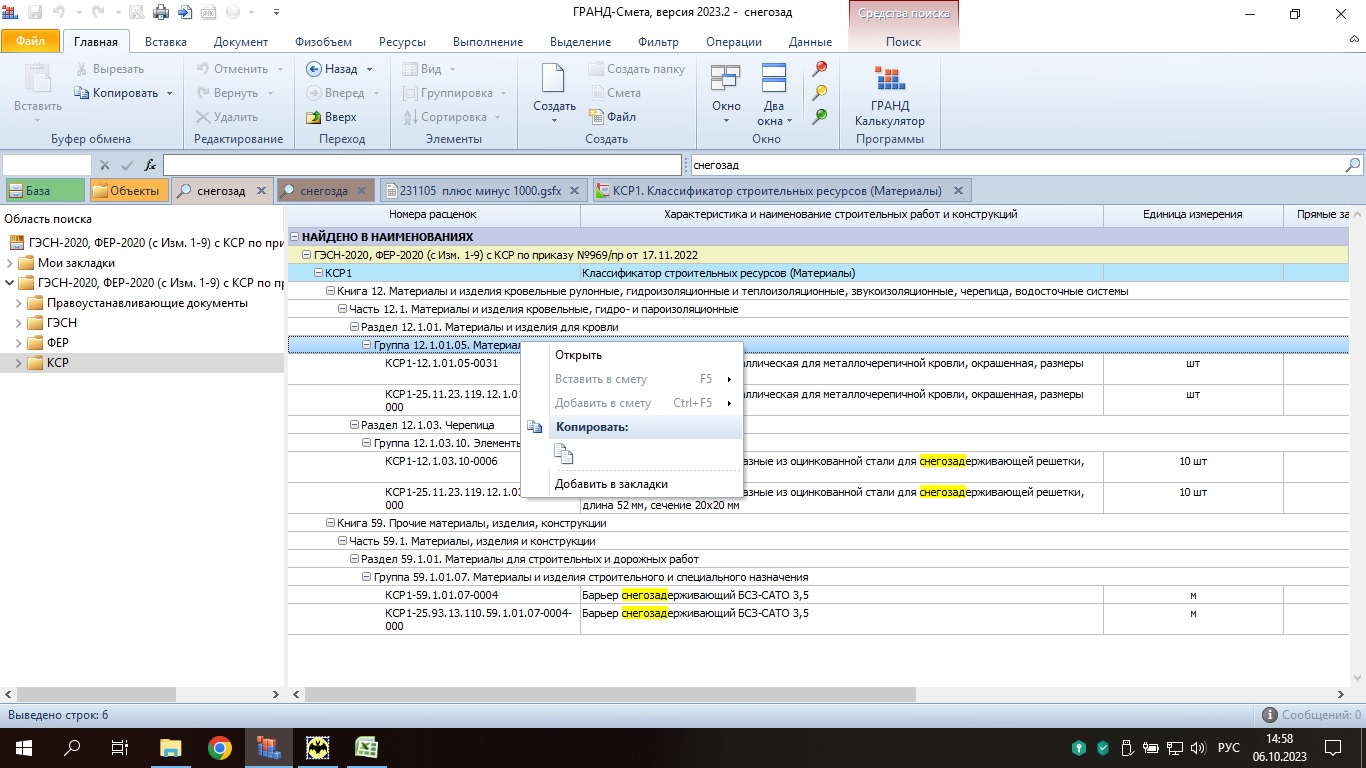Click the Файл button in Создать group
Image resolution: width=1366 pixels, height=768 pixels.
(x=612, y=117)
